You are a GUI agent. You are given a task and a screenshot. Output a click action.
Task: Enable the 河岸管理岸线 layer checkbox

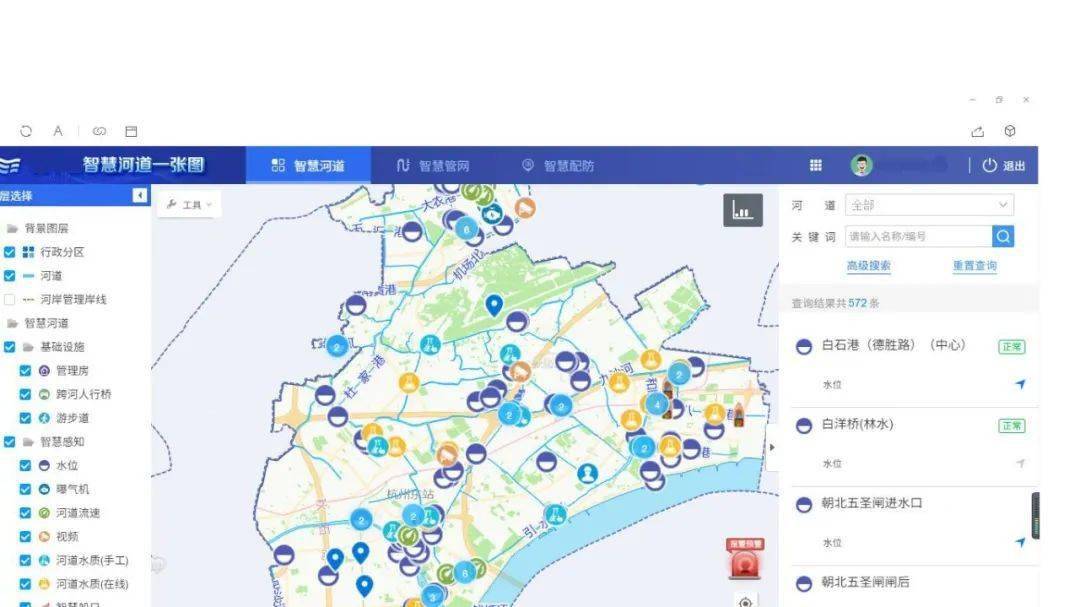coord(10,299)
